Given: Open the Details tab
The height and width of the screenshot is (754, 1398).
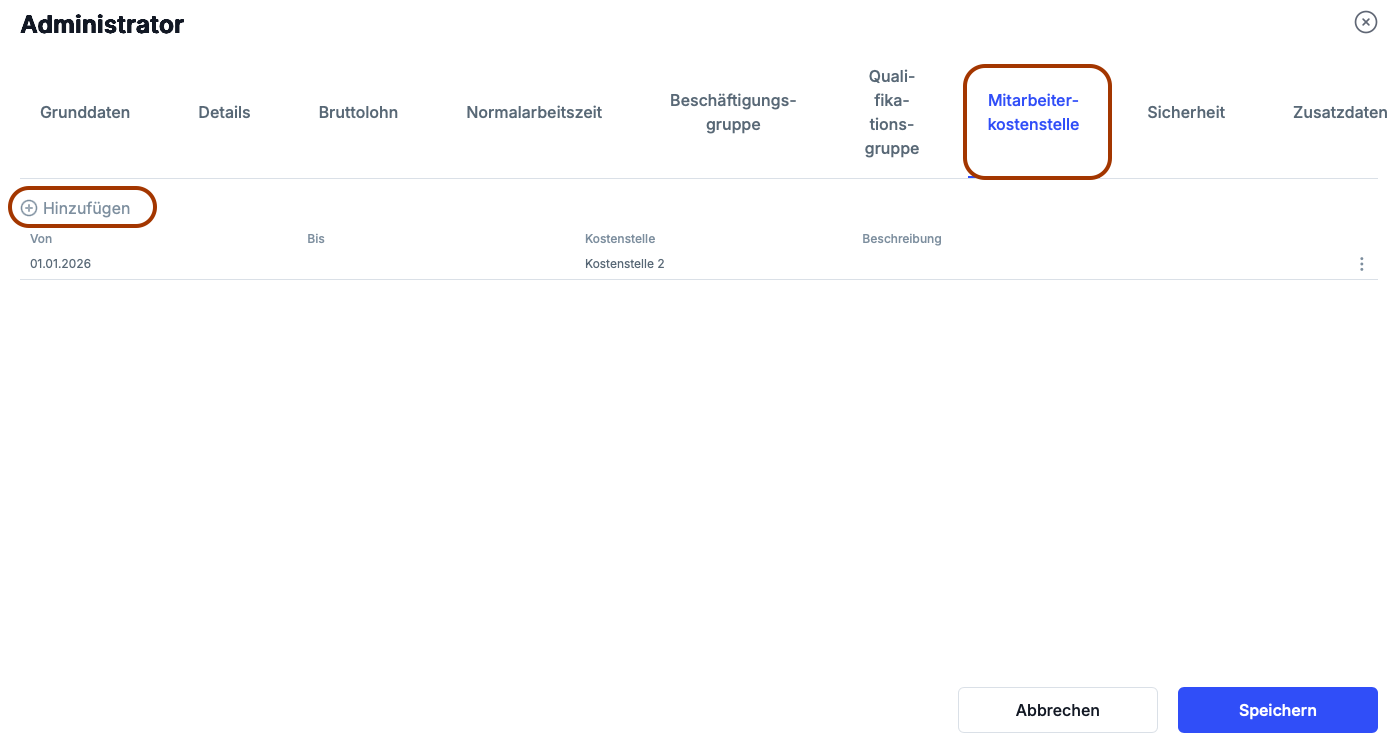Looking at the screenshot, I should [x=224, y=112].
